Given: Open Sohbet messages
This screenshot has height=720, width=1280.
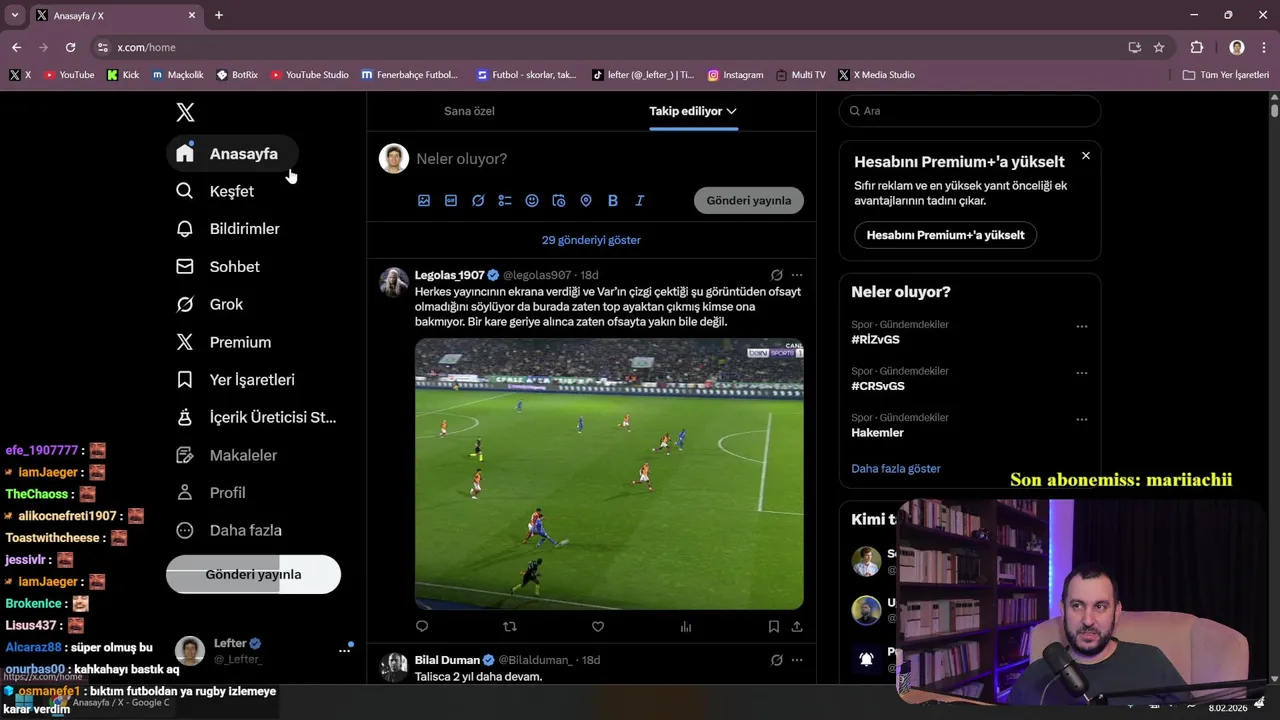Looking at the screenshot, I should 217,267.
